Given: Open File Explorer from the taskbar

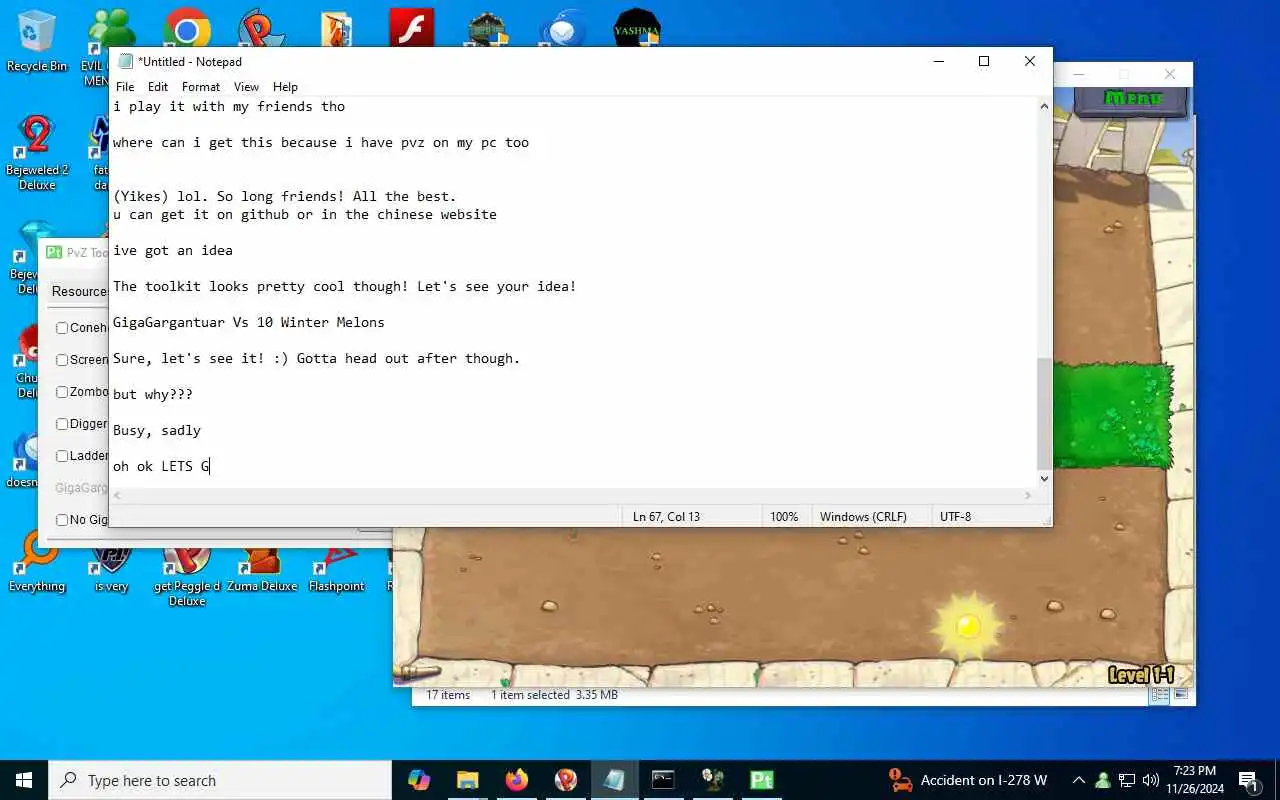Looking at the screenshot, I should pos(468,780).
